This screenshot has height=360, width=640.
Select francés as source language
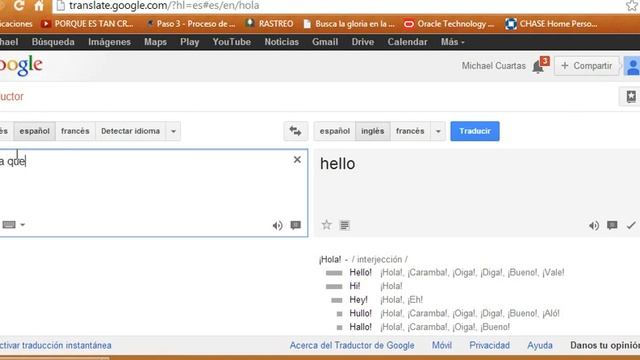pyautogui.click(x=75, y=131)
